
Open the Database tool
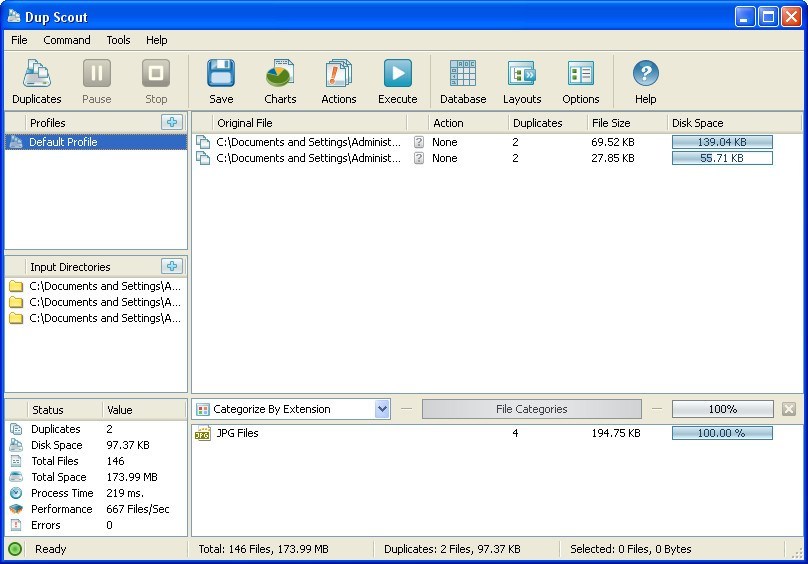coord(463,81)
